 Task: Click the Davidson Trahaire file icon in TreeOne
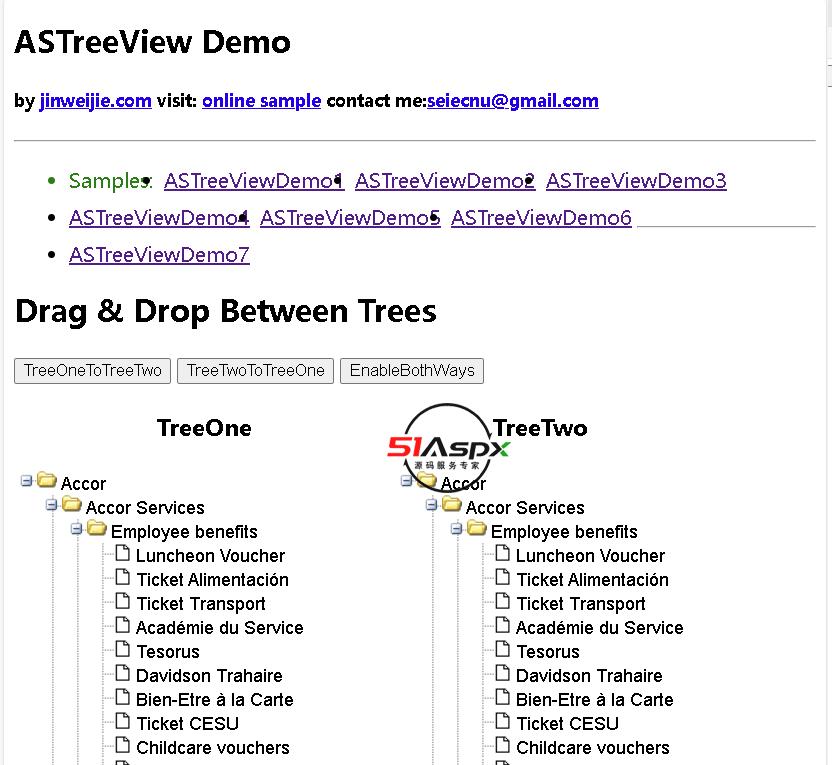click(123, 673)
